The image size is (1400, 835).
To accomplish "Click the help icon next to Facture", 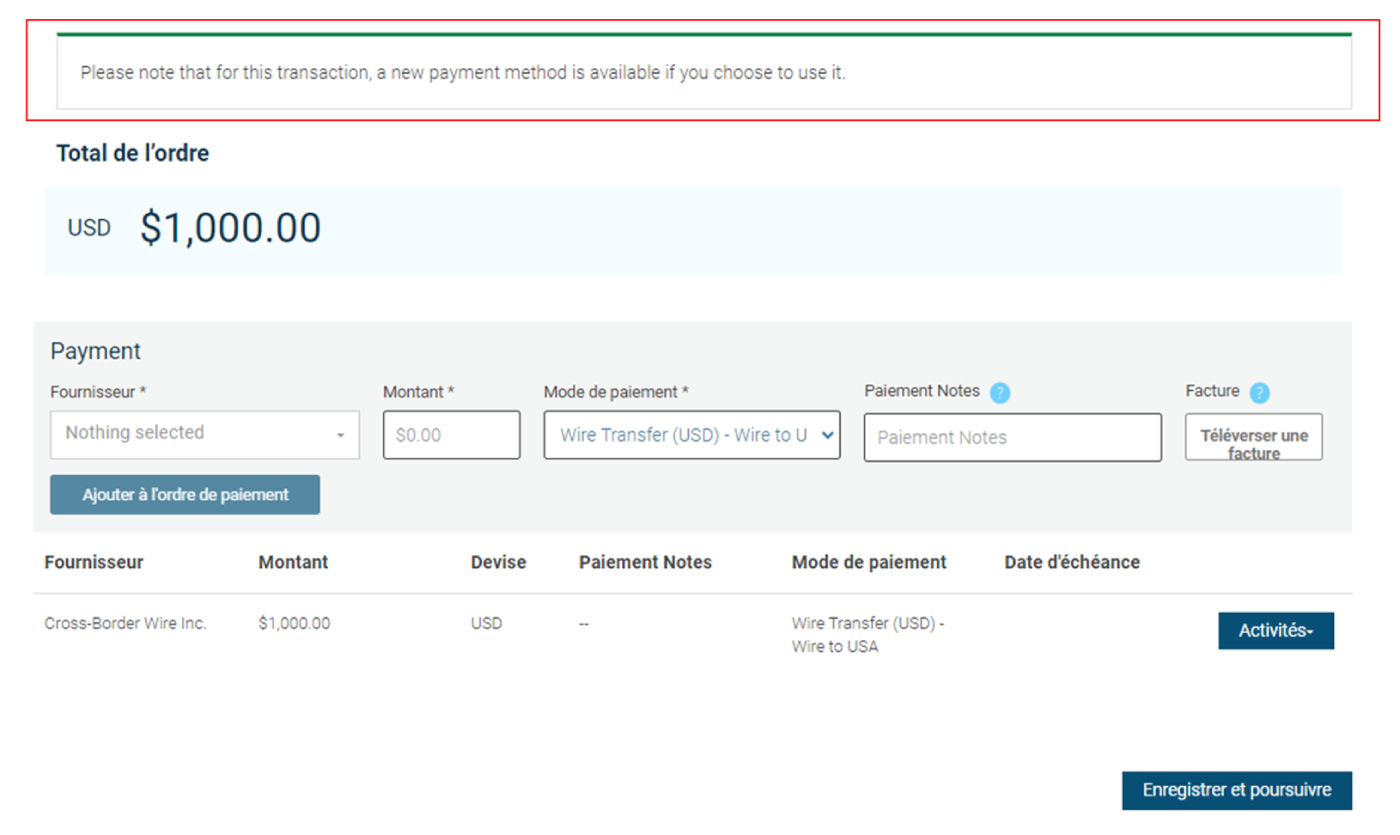I will coord(1260,393).
